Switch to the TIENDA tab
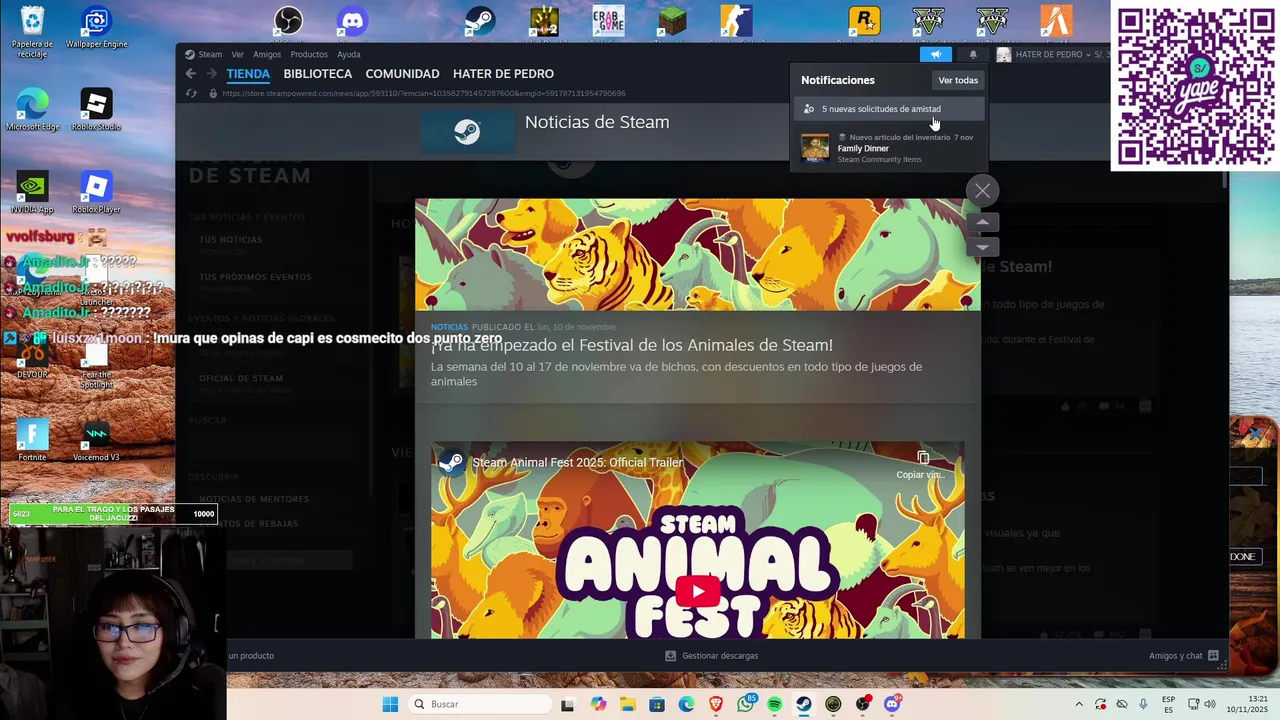1280x720 pixels. pos(248,74)
